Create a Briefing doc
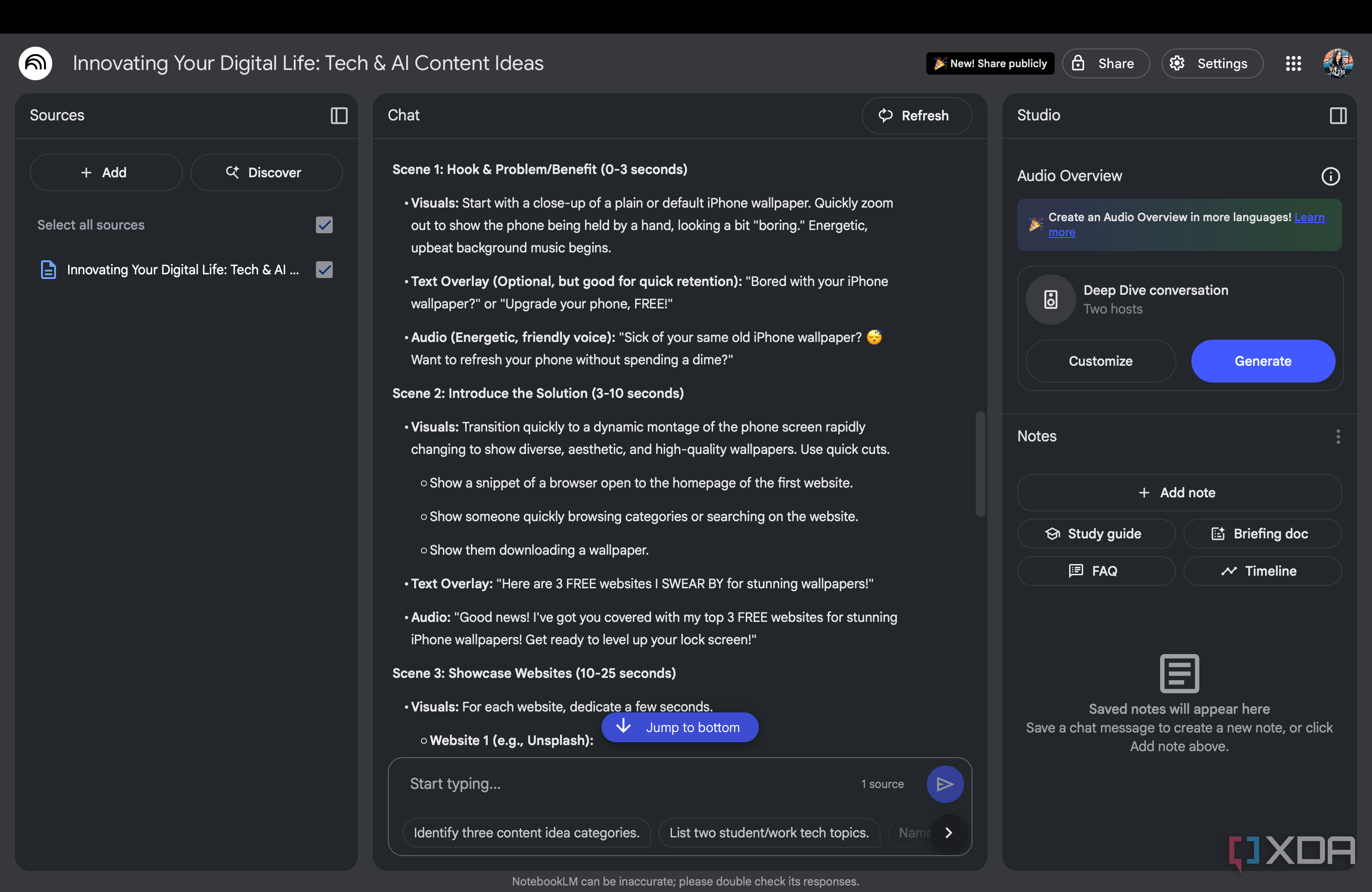 click(x=1262, y=534)
